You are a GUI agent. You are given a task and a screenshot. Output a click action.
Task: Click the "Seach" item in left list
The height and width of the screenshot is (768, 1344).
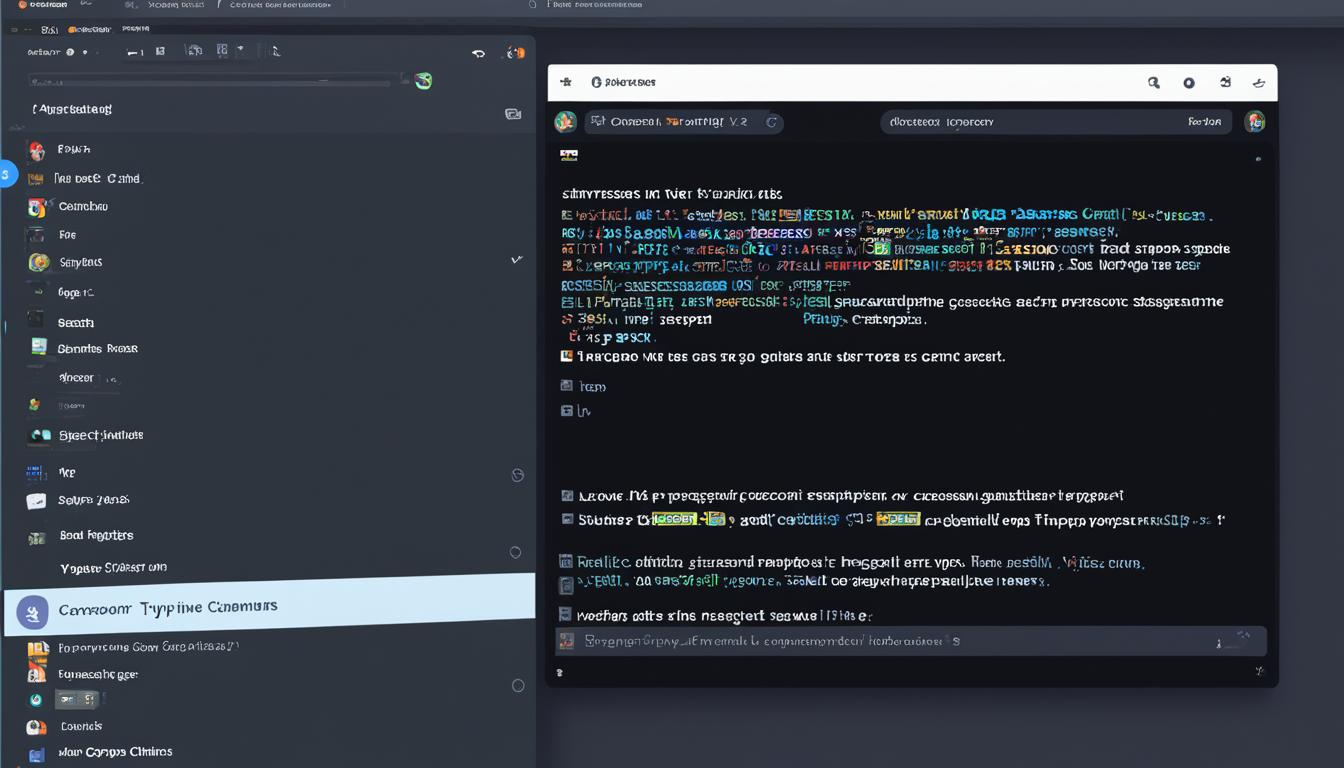tap(76, 323)
